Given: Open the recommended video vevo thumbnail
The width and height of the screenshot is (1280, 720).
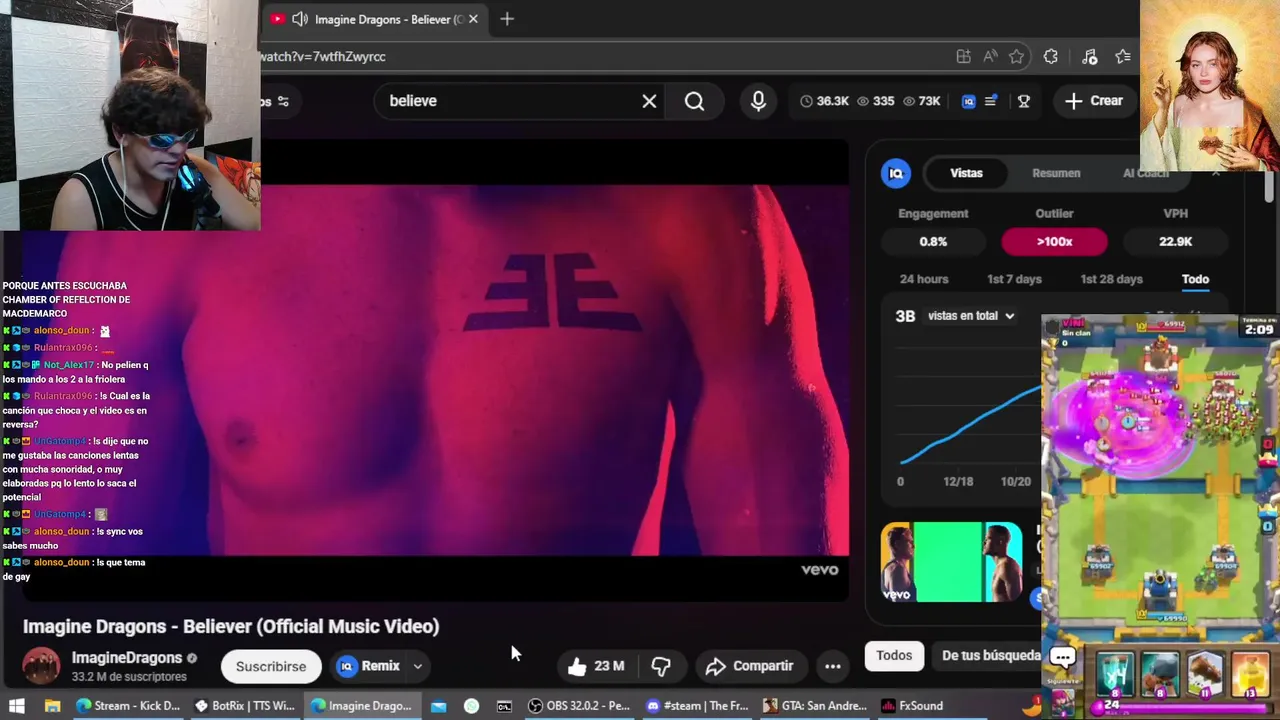Looking at the screenshot, I should [x=951, y=562].
